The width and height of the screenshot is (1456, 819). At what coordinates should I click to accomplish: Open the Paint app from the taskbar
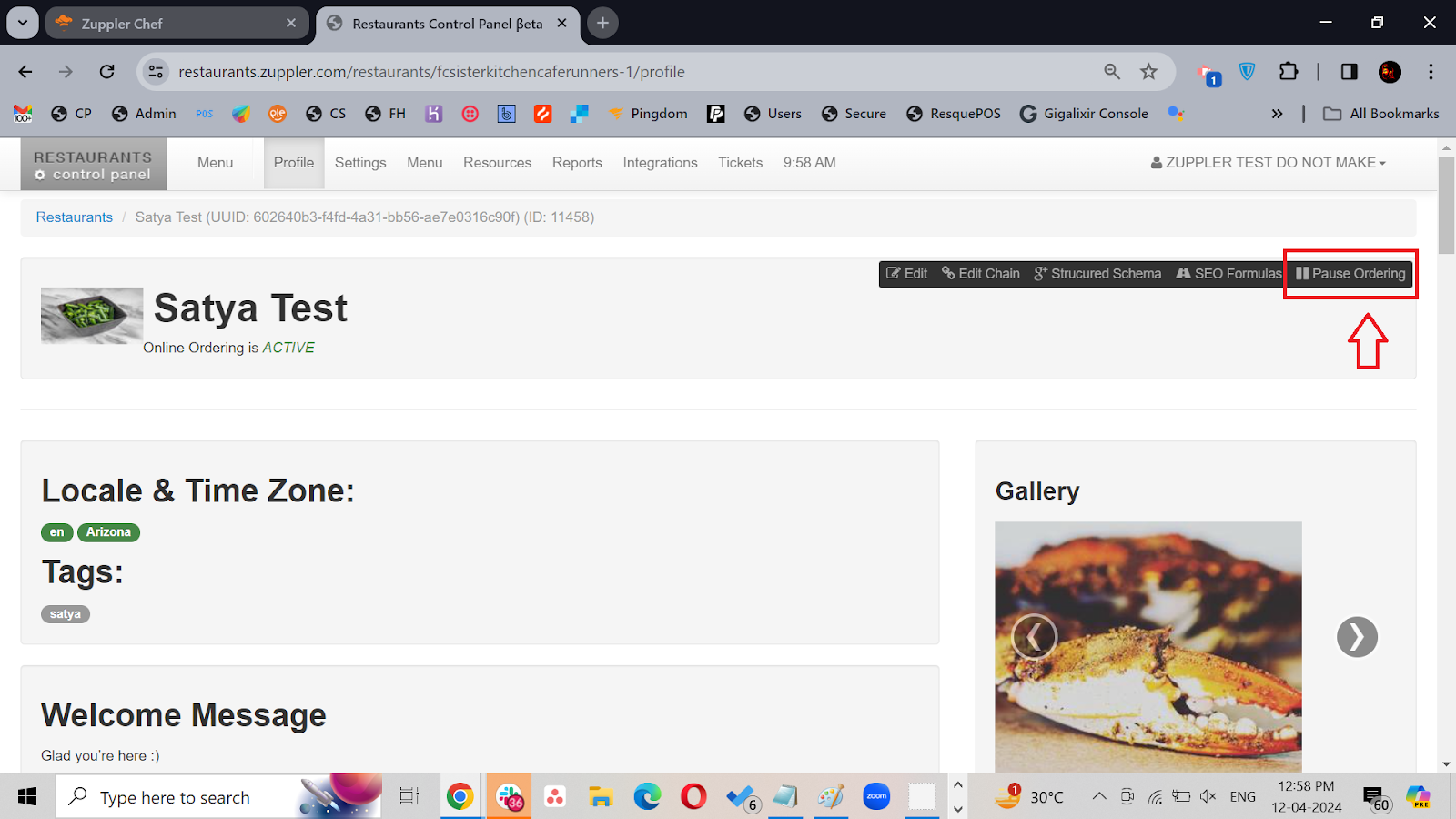pos(830,797)
